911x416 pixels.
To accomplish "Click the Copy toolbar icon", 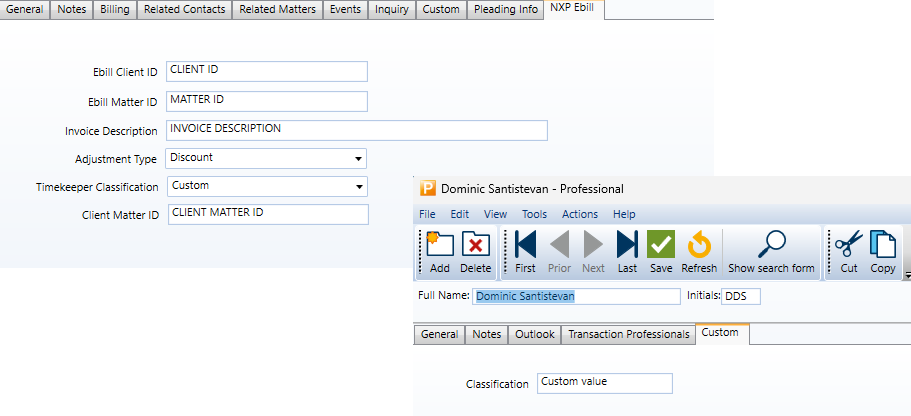I will [882, 252].
